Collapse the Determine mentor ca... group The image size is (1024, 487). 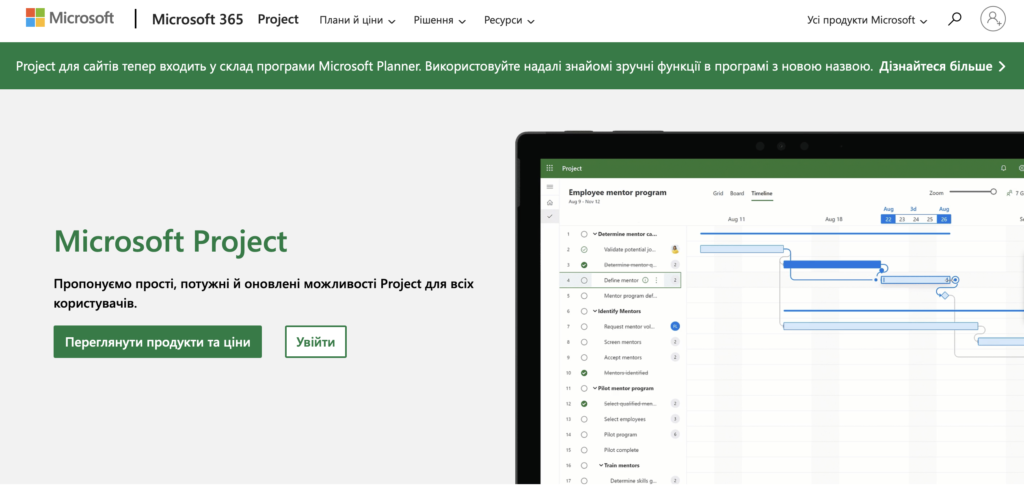point(595,234)
